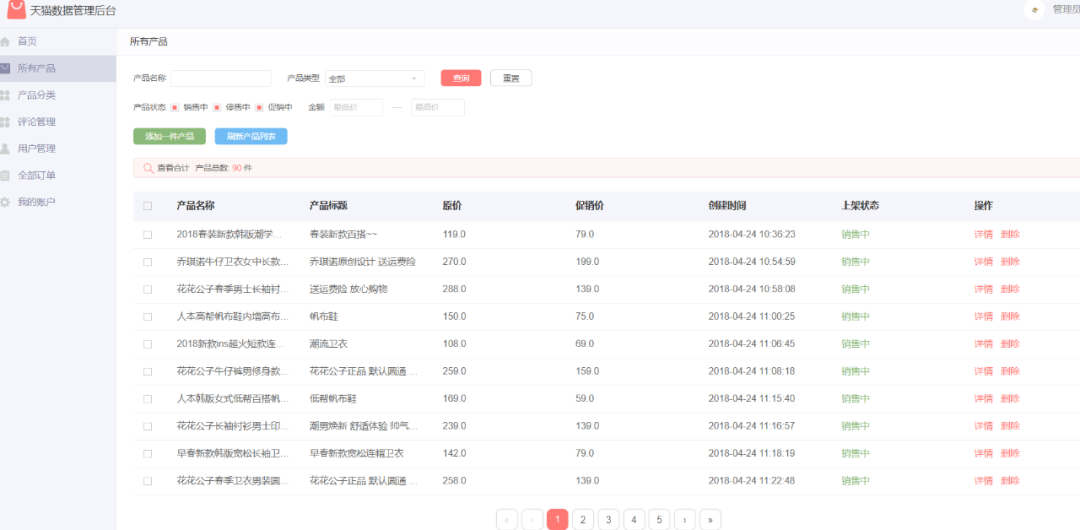
Task: Click product title 潮流卫衣
Action: tap(329, 344)
